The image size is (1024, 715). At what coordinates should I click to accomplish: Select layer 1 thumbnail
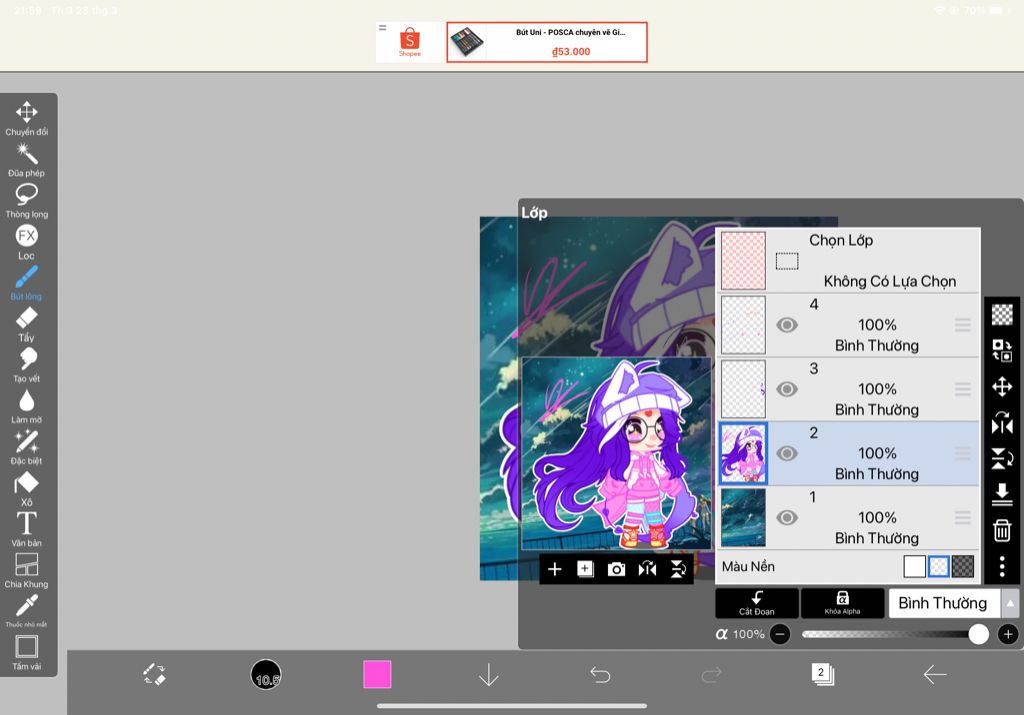point(743,518)
